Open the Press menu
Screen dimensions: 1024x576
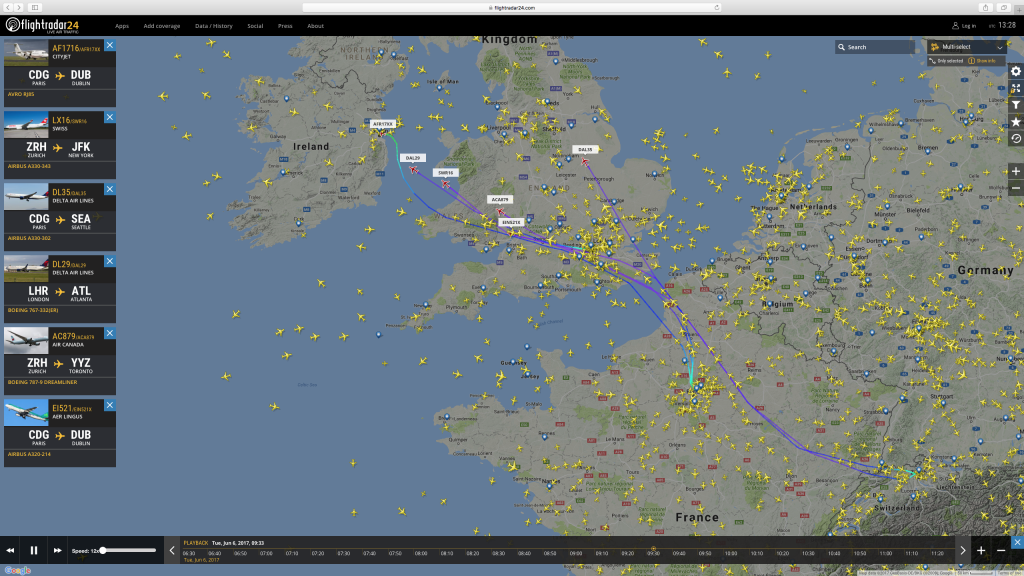[x=285, y=26]
